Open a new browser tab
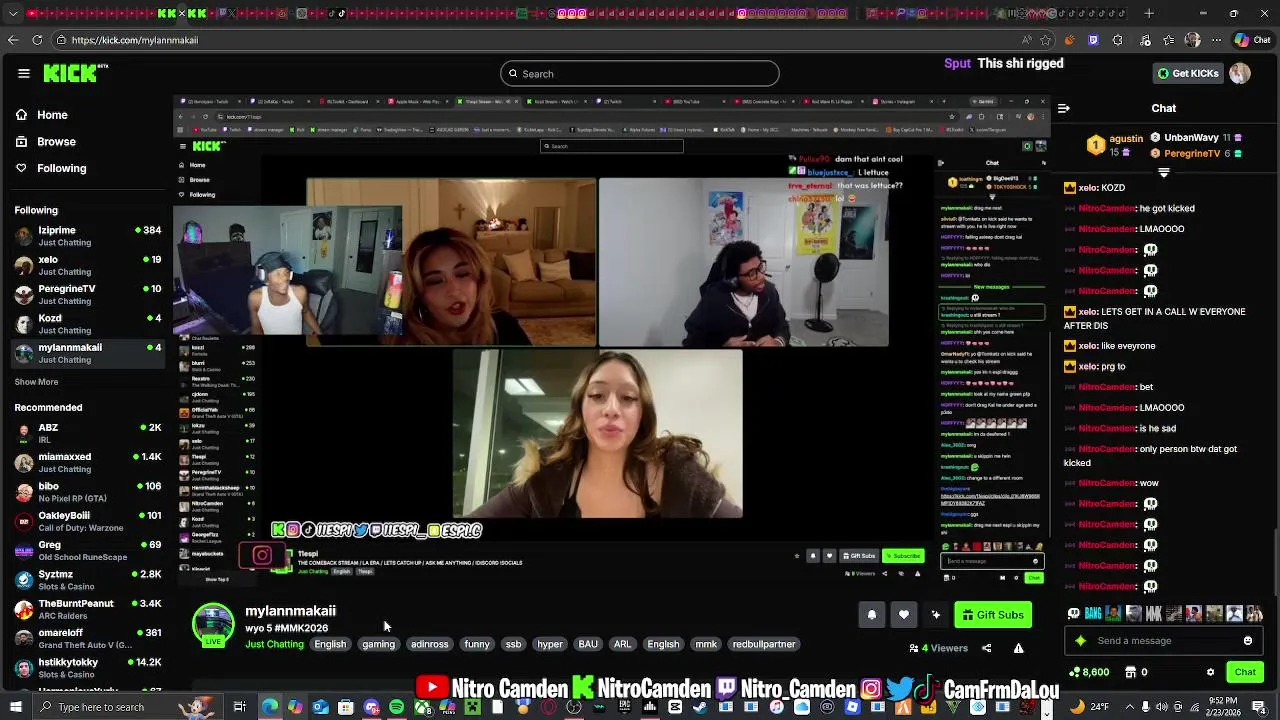 (x=1149, y=14)
